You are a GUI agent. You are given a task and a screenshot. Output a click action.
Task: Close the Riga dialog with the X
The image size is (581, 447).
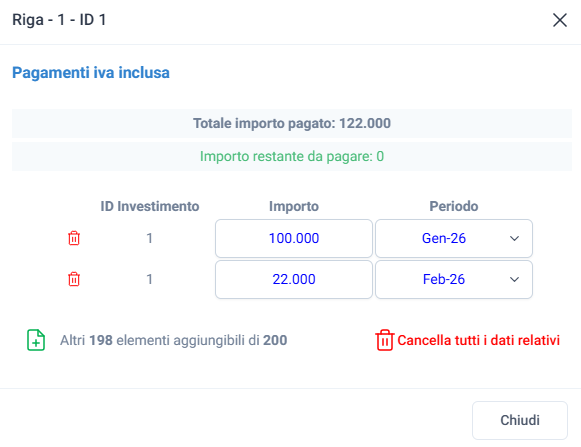coord(560,20)
